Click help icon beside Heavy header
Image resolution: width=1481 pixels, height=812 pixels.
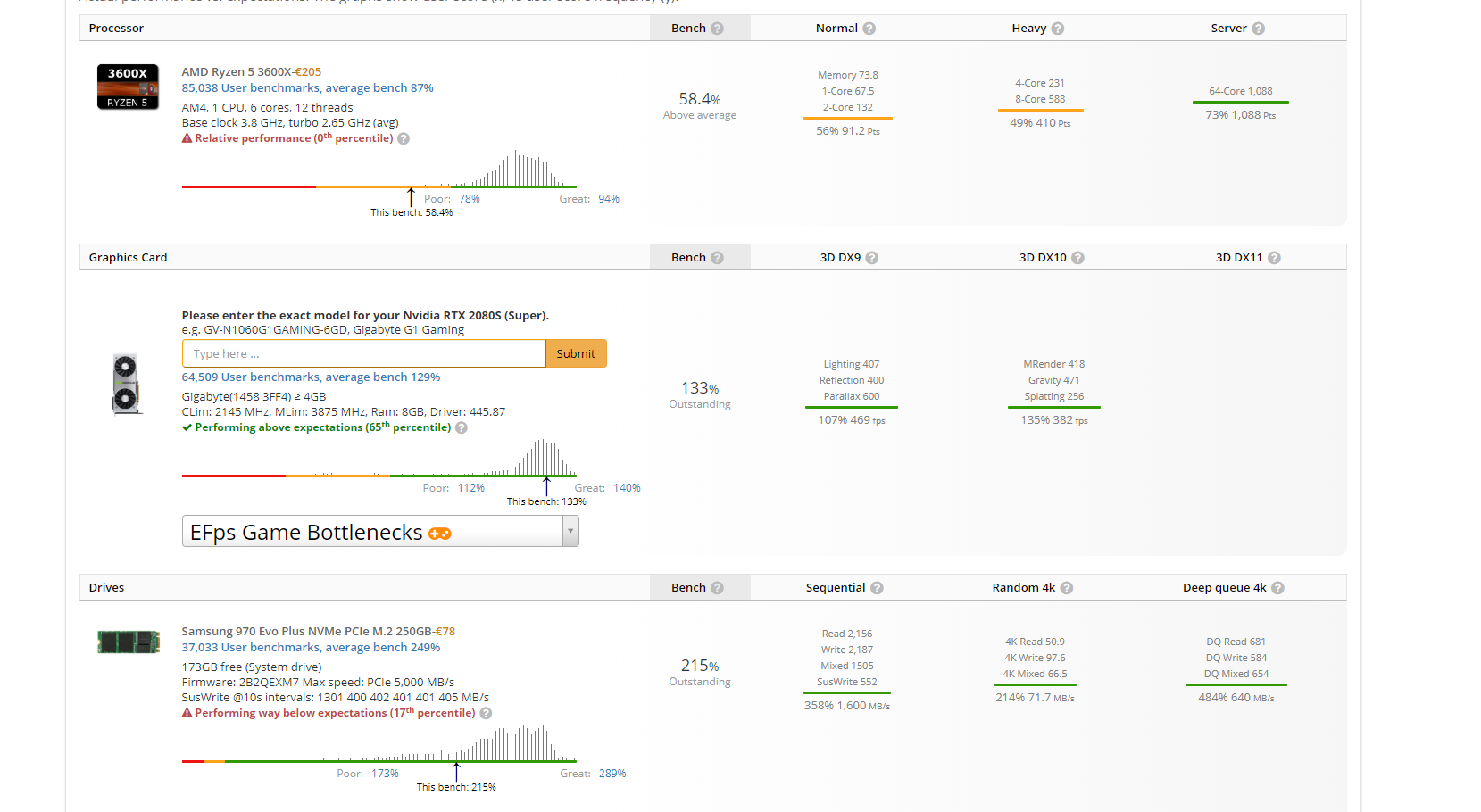(1058, 29)
